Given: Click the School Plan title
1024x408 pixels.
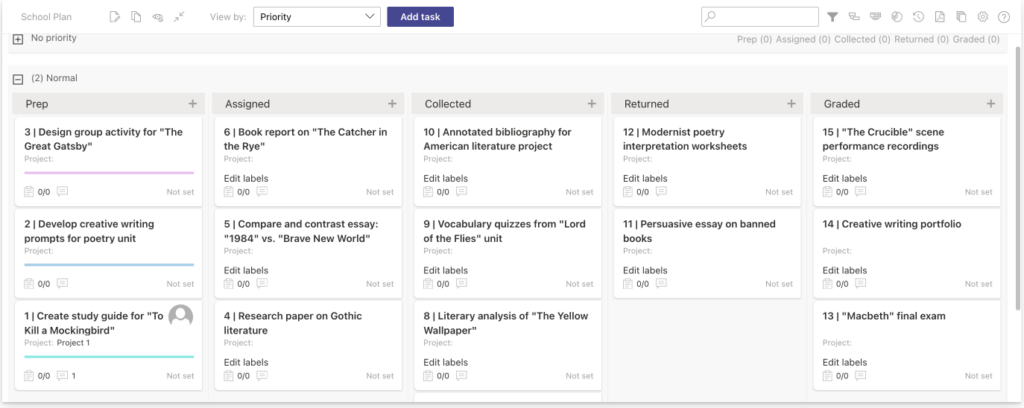Looking at the screenshot, I should click(46, 17).
